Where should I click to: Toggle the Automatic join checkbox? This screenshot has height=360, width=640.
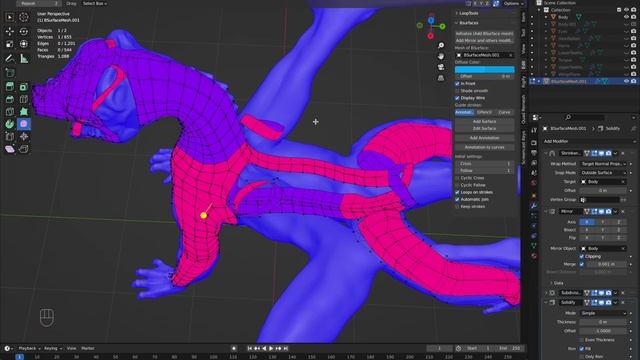pyautogui.click(x=458, y=199)
